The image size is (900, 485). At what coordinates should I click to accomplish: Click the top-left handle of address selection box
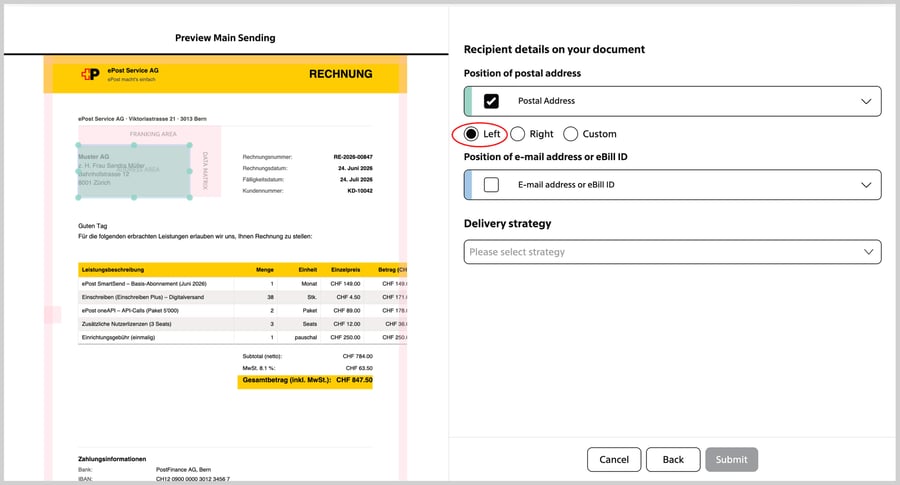[79, 145]
